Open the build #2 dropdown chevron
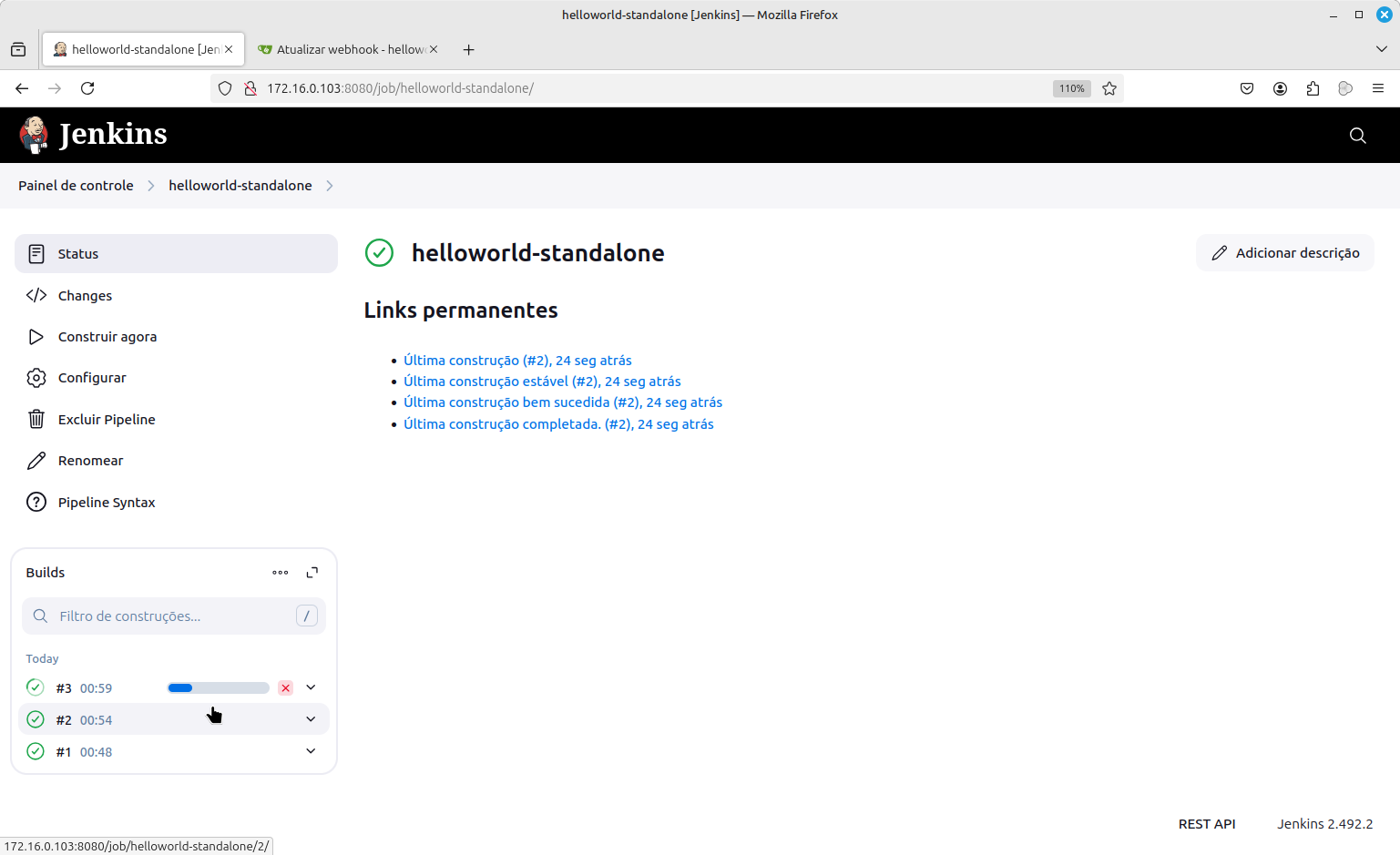Viewport: 1400px width, 855px height. [x=311, y=719]
